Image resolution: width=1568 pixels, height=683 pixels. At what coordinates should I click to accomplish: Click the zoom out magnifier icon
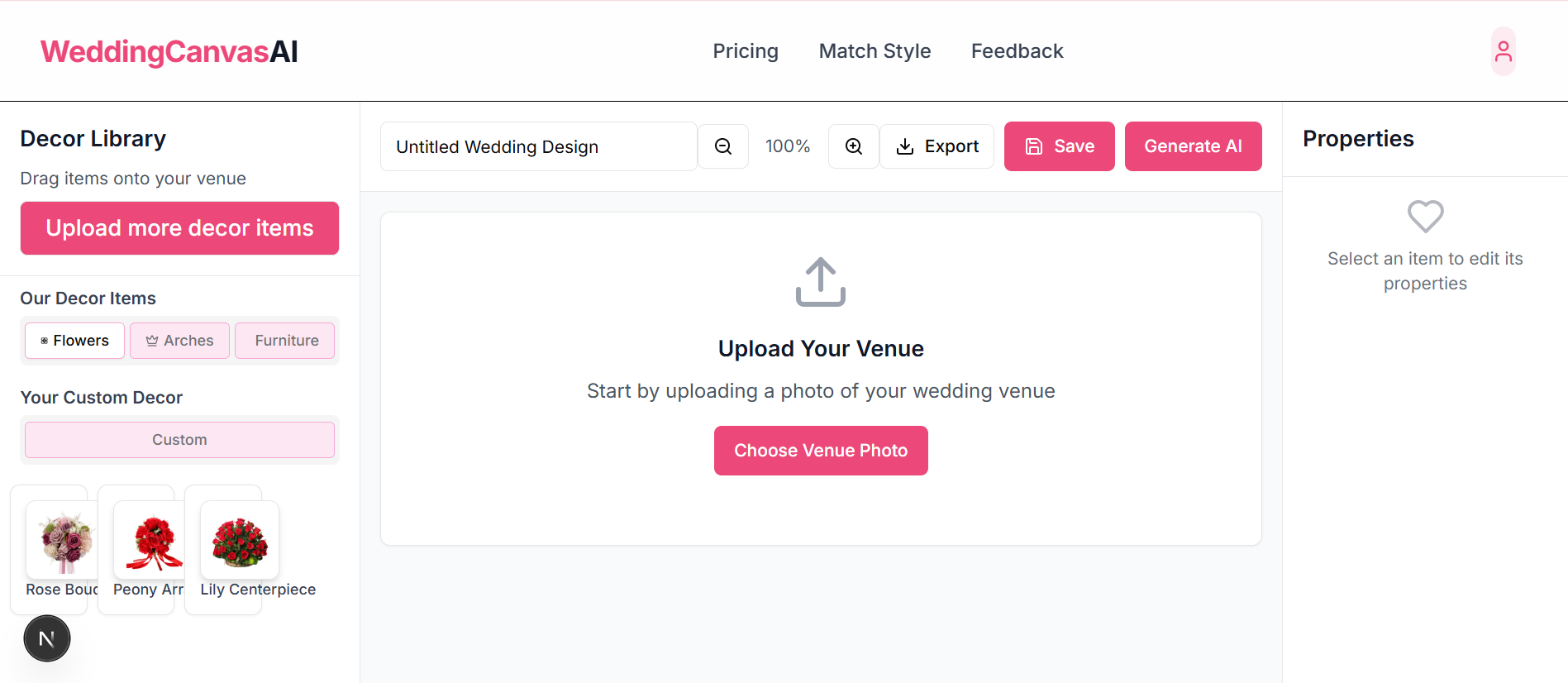[723, 146]
